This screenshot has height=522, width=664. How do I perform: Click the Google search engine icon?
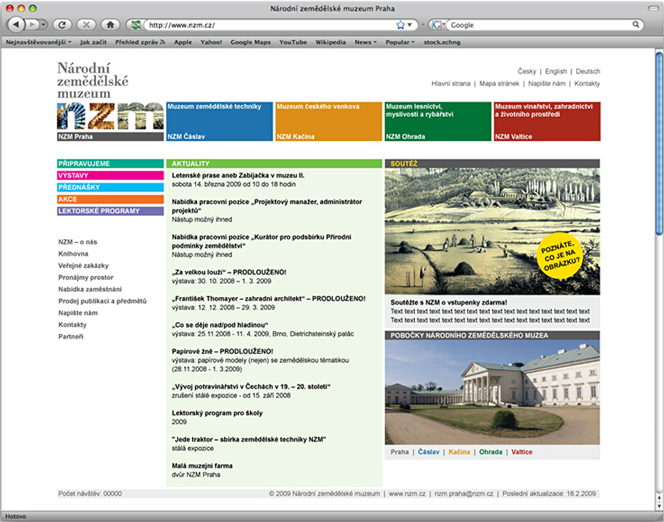click(x=436, y=25)
